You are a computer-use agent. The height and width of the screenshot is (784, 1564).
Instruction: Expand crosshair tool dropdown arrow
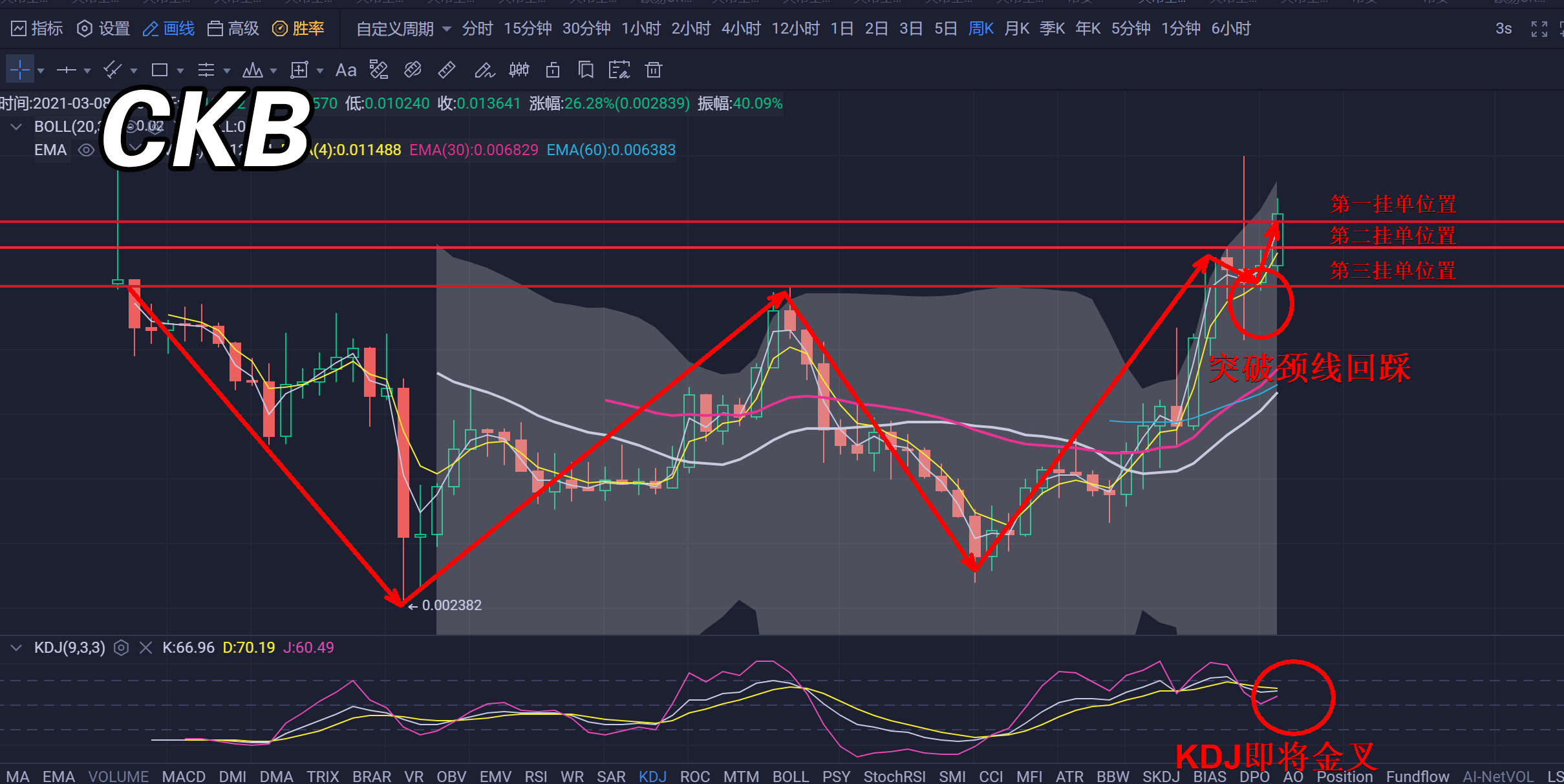coord(41,70)
